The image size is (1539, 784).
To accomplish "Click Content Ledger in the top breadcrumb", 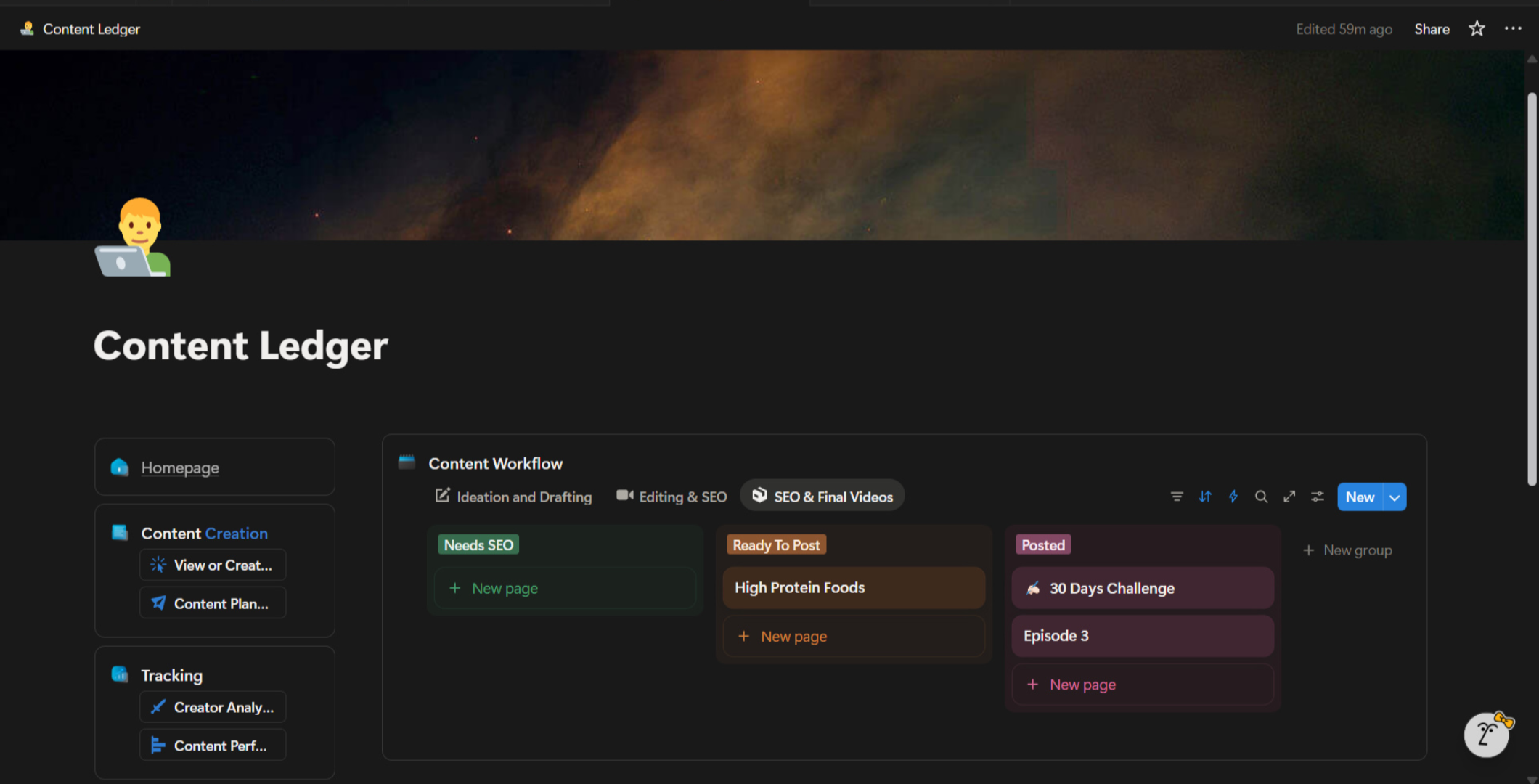I will tap(91, 29).
